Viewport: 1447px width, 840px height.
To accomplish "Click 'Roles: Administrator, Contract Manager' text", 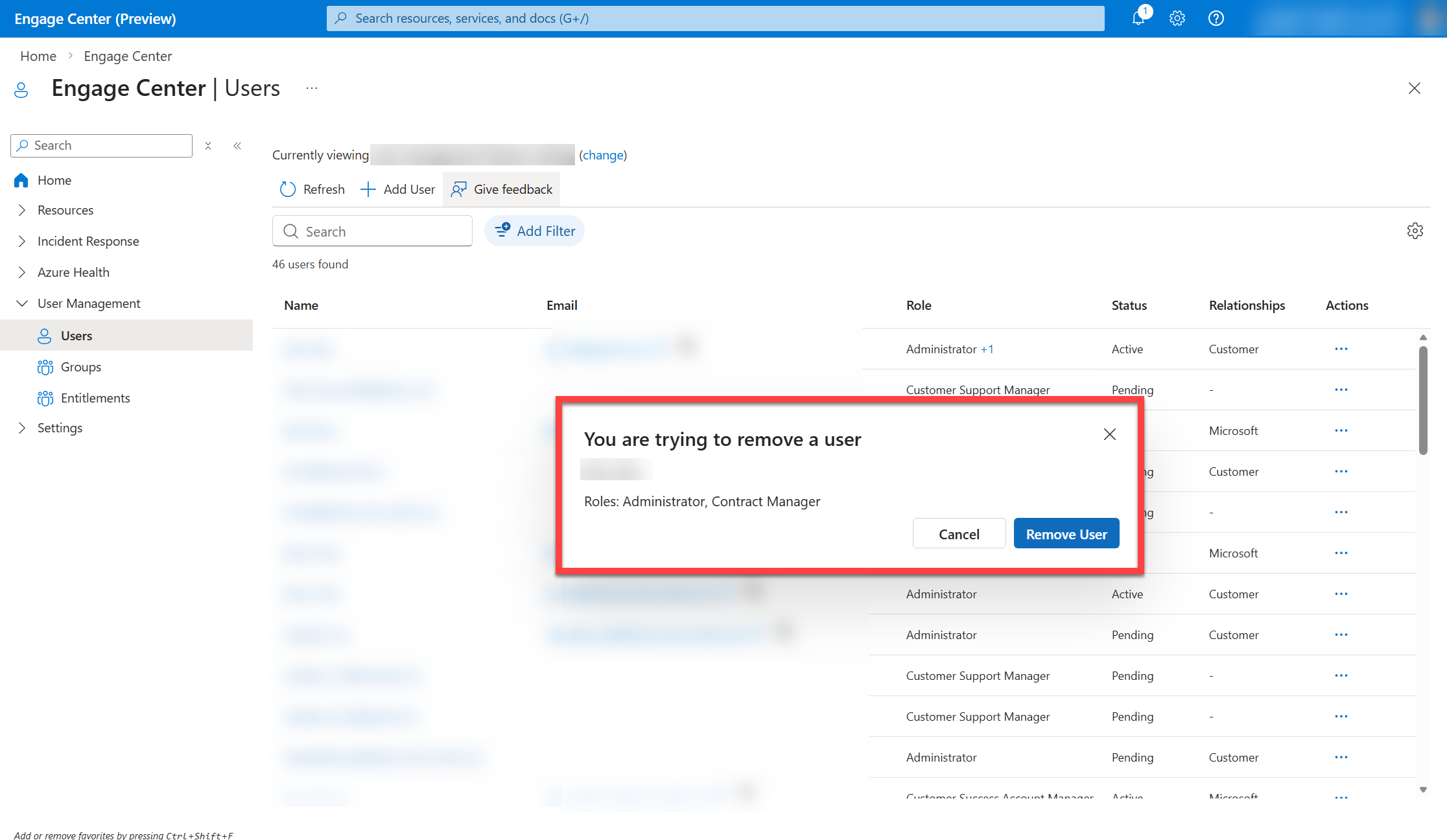I will tap(702, 502).
